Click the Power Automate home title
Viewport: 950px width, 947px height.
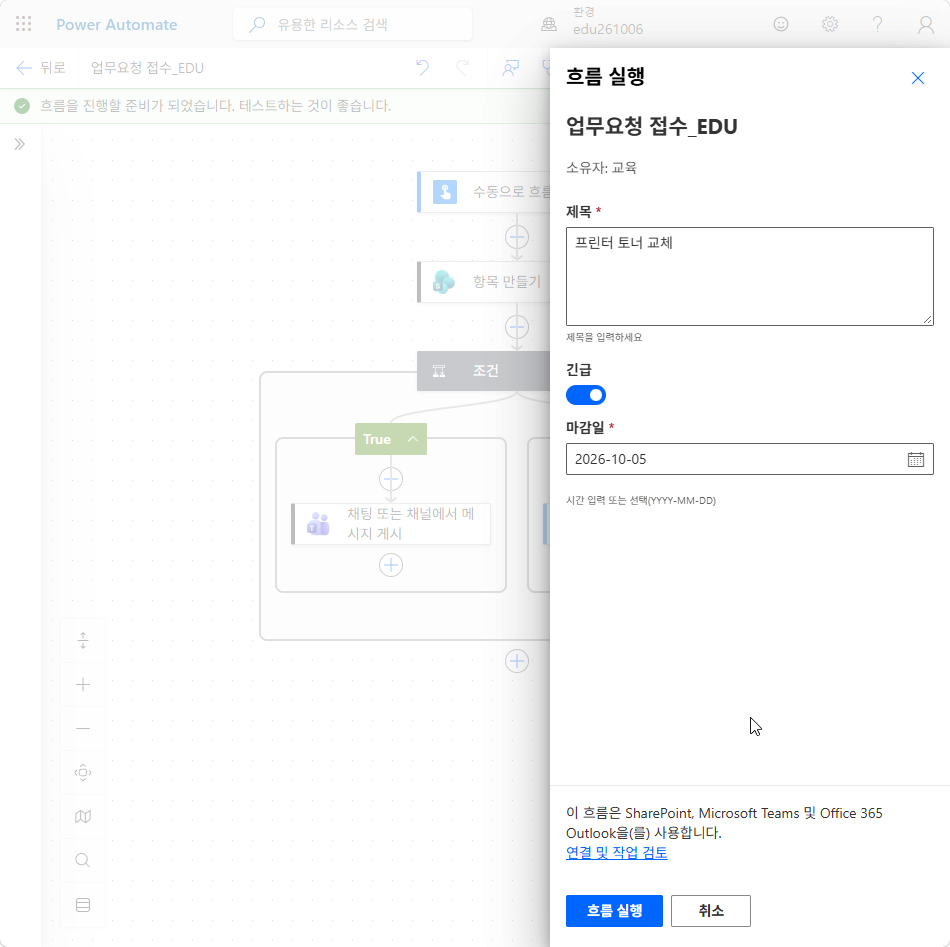coord(117,25)
